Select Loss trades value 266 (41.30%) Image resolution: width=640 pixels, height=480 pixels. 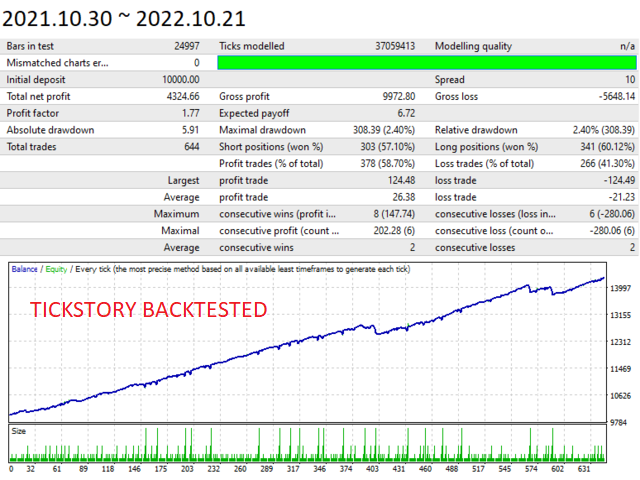tap(607, 163)
